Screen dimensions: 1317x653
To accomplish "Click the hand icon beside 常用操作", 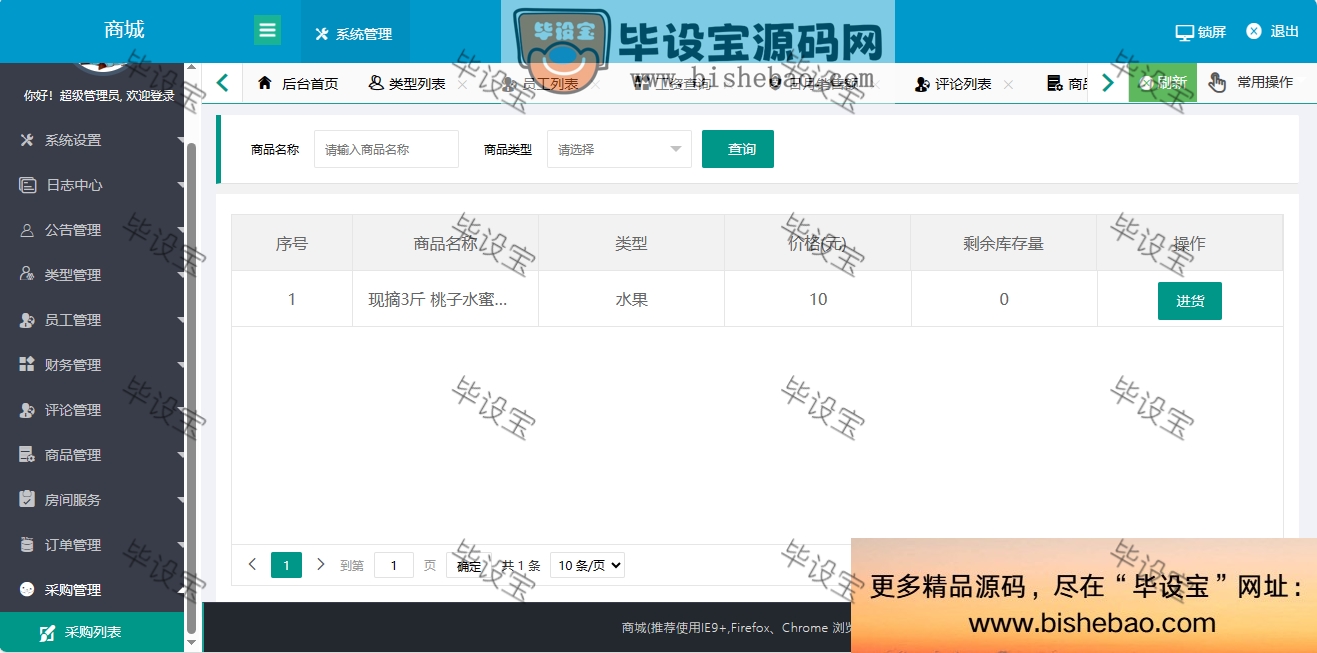I will click(x=1217, y=83).
